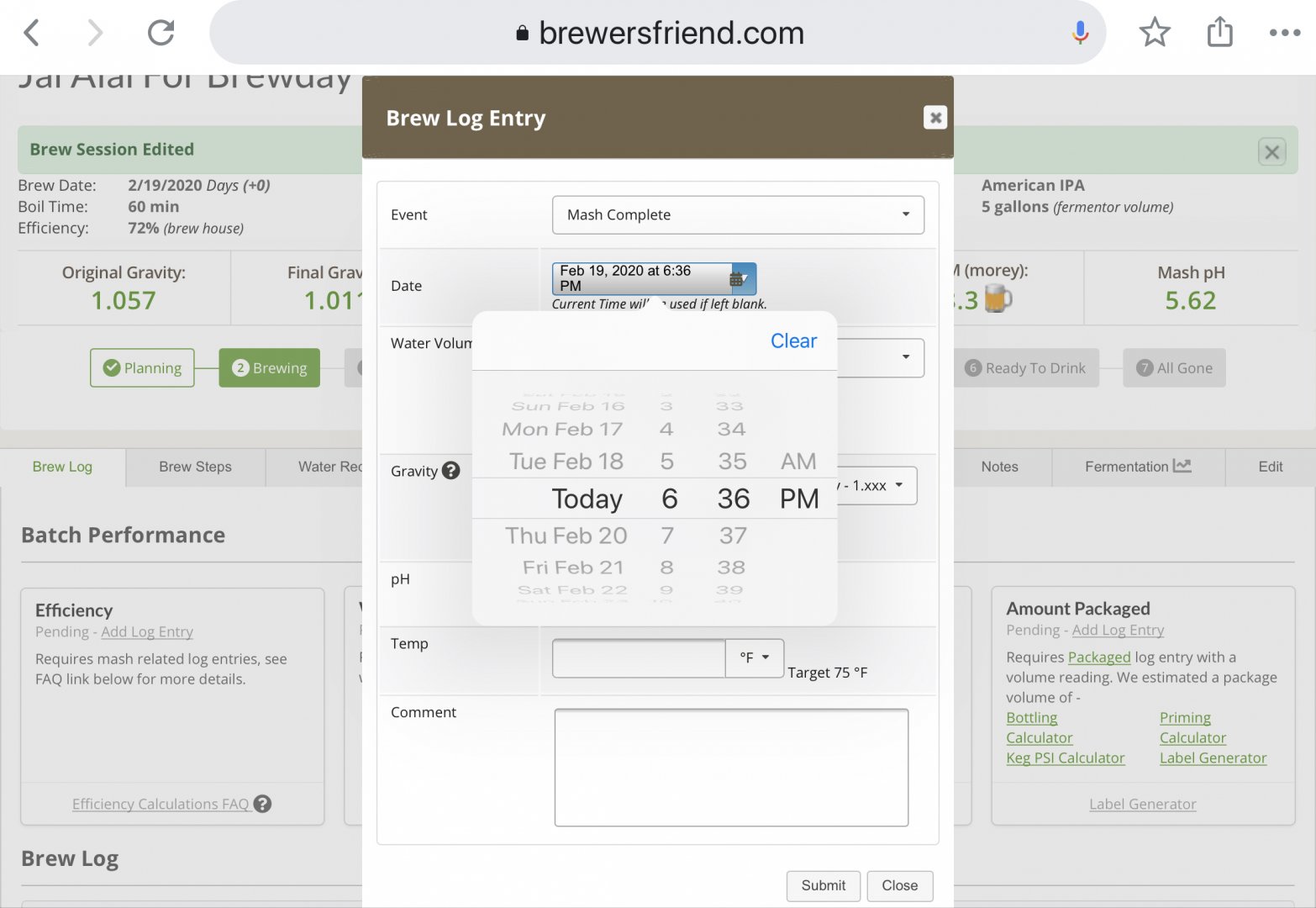1316x908 pixels.
Task: Select minute 35 in time wheel
Action: point(732,461)
